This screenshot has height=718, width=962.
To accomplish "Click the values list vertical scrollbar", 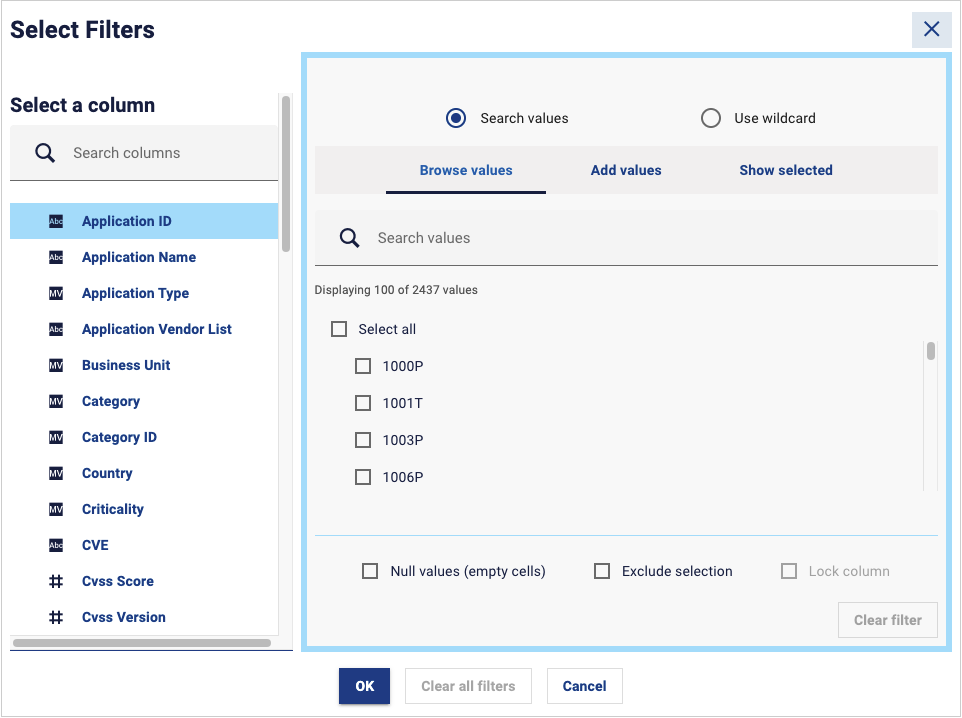I will (x=931, y=351).
